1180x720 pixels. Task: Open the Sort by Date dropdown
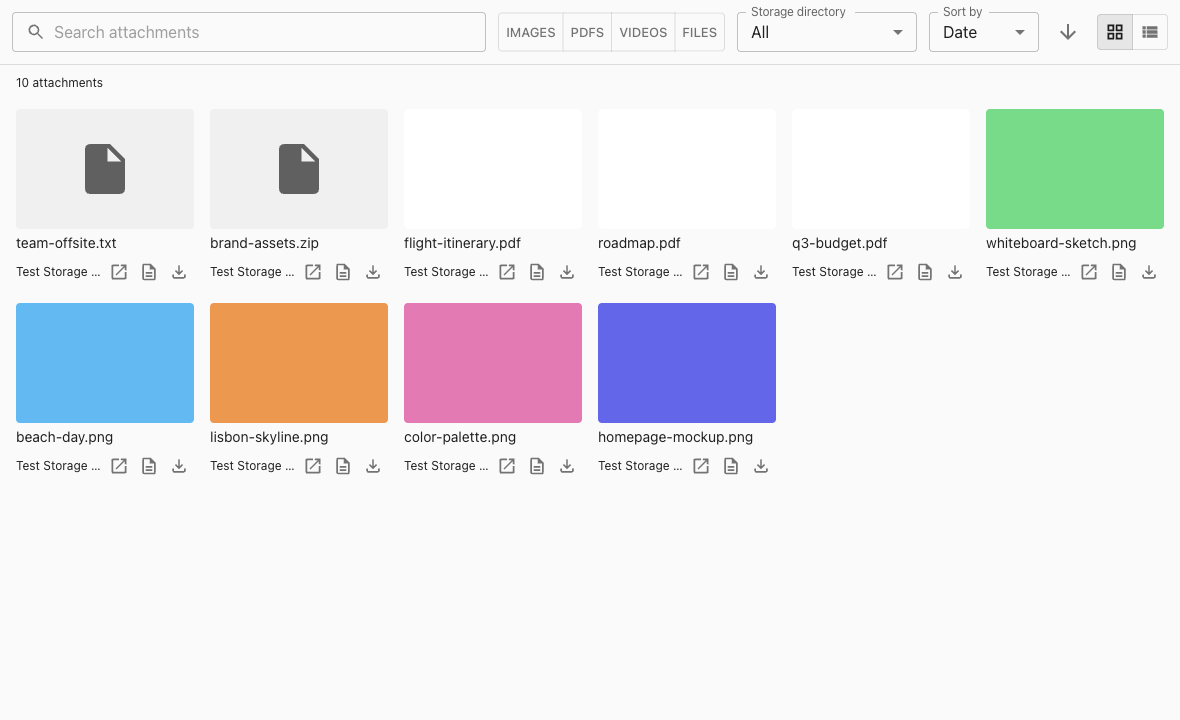[x=984, y=32]
